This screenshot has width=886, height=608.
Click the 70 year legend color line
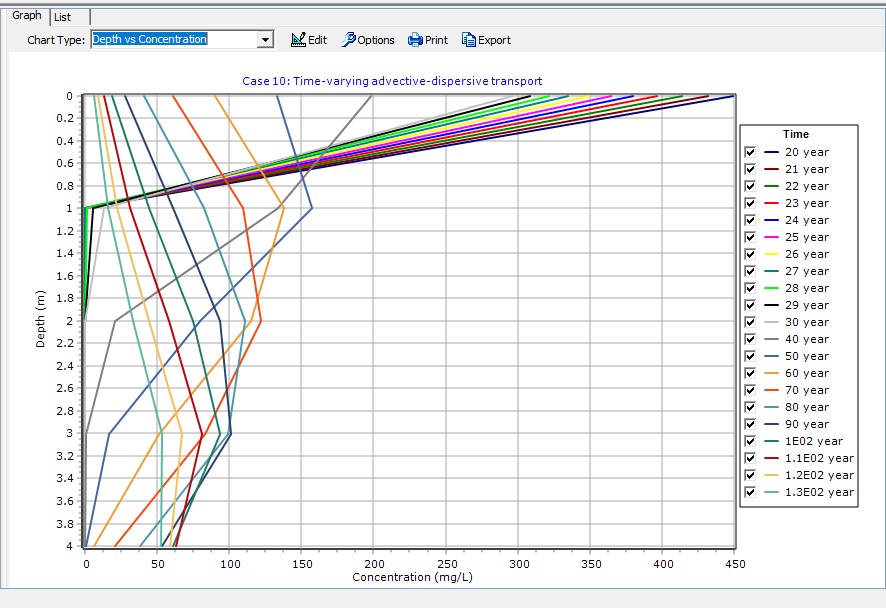tap(772, 390)
